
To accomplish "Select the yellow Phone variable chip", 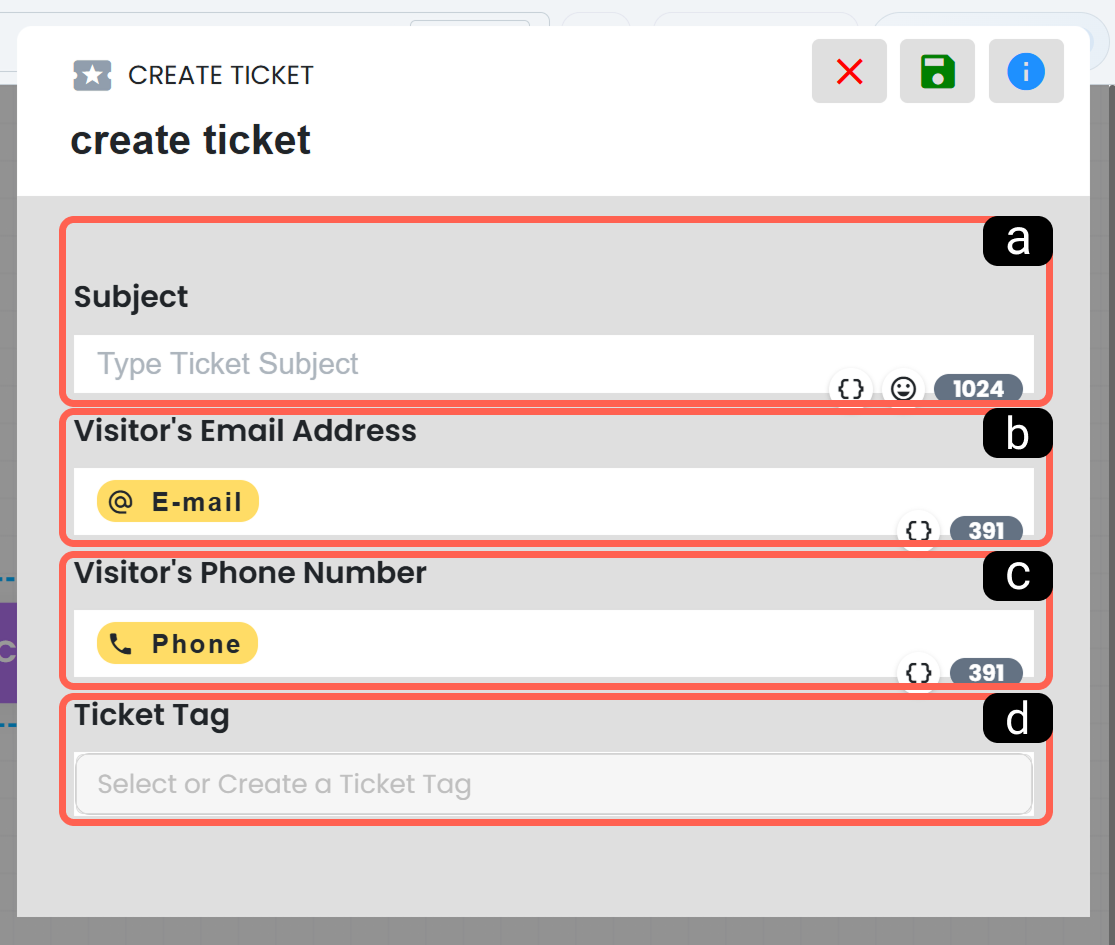I will (177, 644).
